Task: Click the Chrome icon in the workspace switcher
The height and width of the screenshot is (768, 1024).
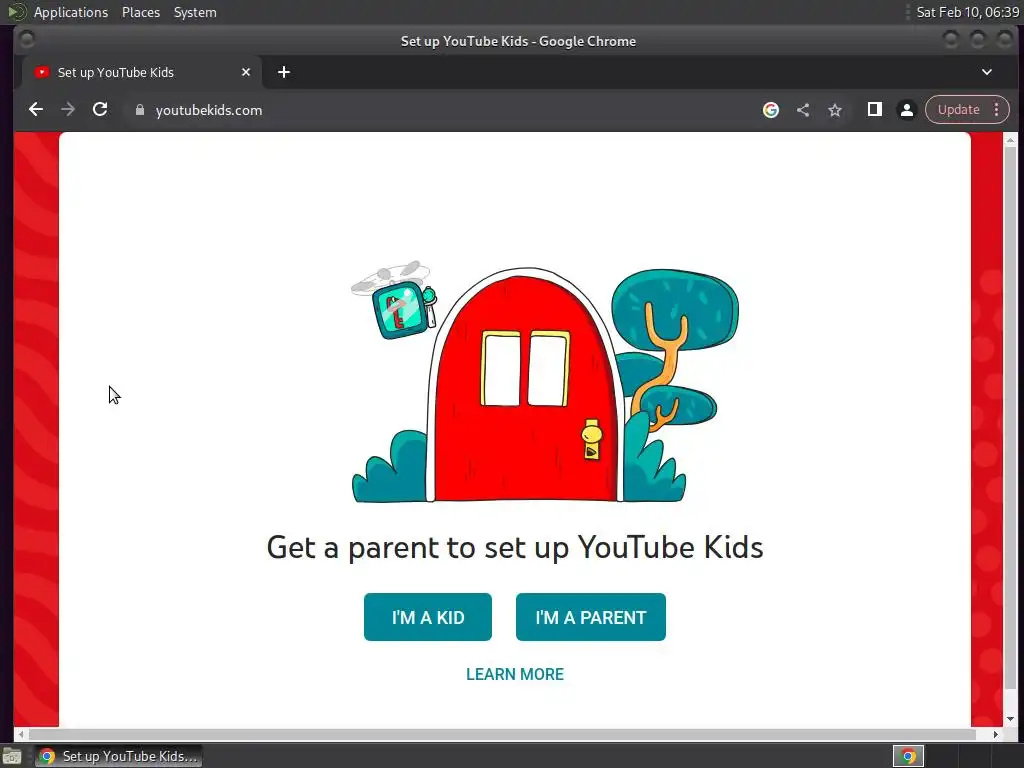Action: coord(908,756)
